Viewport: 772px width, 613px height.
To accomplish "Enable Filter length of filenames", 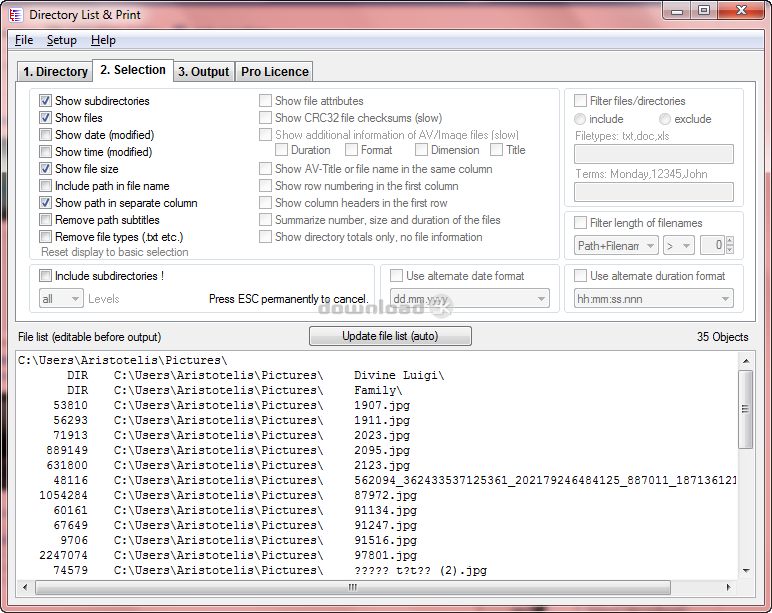I will [x=580, y=223].
